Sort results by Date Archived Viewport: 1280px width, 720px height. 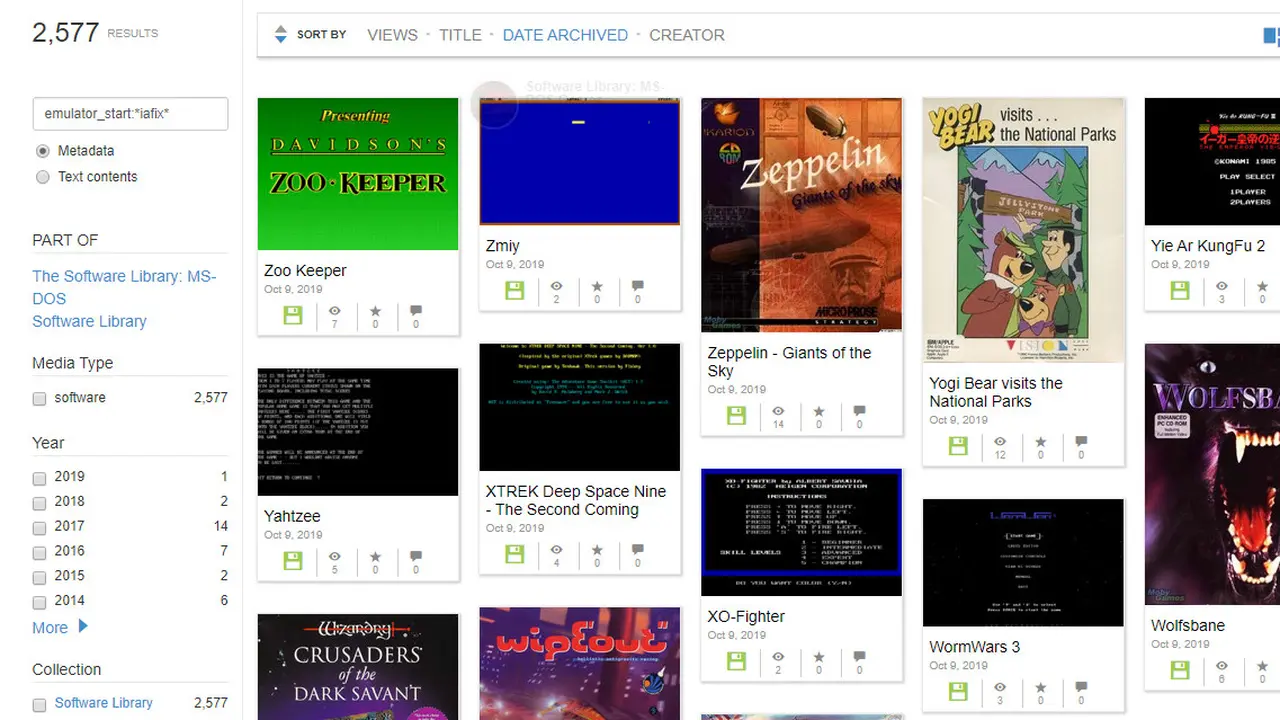tap(565, 35)
